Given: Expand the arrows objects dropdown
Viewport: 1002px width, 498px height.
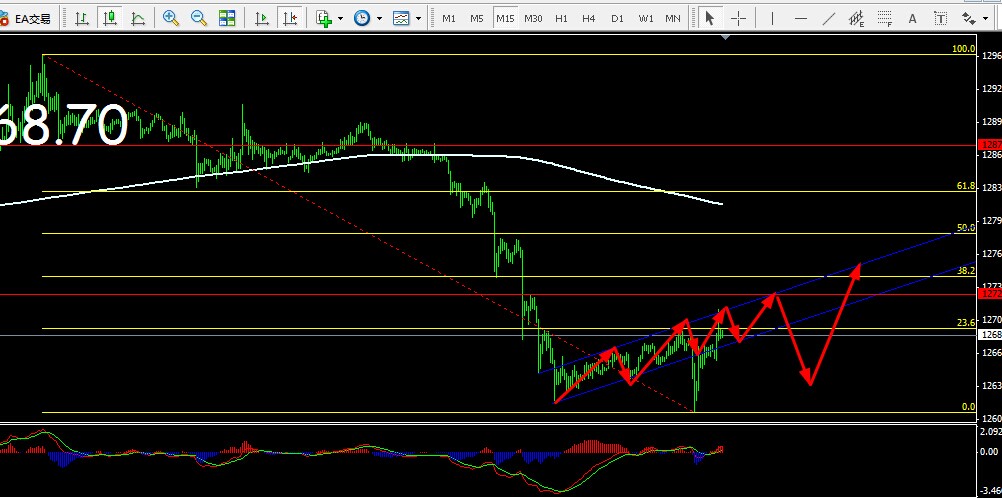Looking at the screenshot, I should coord(983,19).
